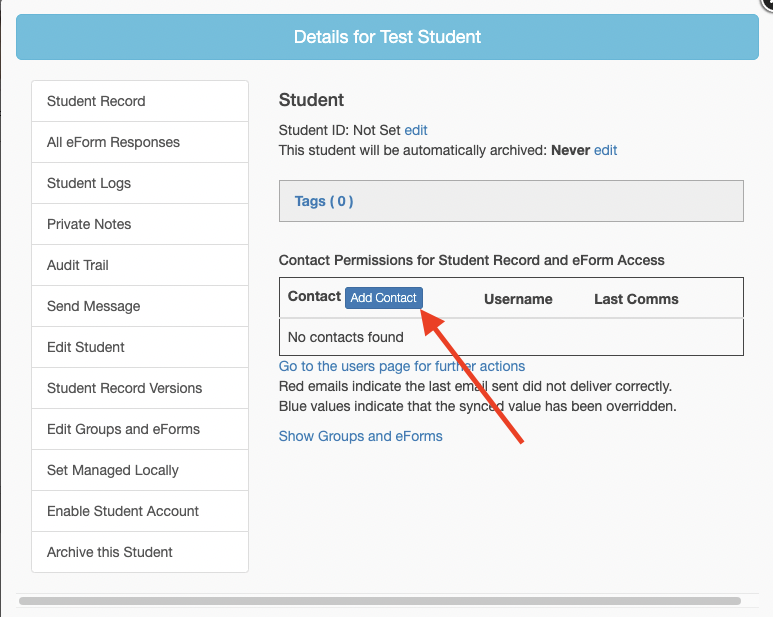Close the dialog using top-right icon
Image resolution: width=773 pixels, height=617 pixels.
coord(766,4)
